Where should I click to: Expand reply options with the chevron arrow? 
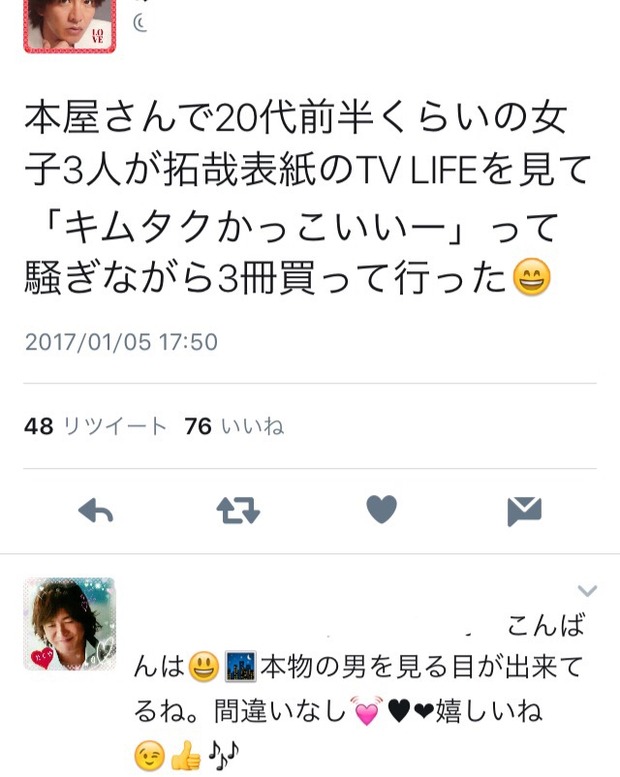click(587, 590)
